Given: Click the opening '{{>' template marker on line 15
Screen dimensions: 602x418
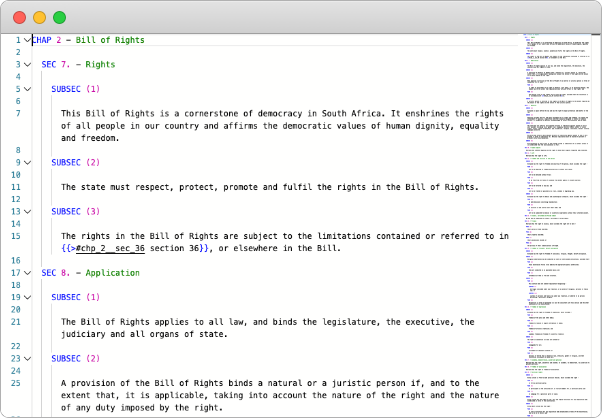Looking at the screenshot, I should pyautogui.click(x=68, y=248).
